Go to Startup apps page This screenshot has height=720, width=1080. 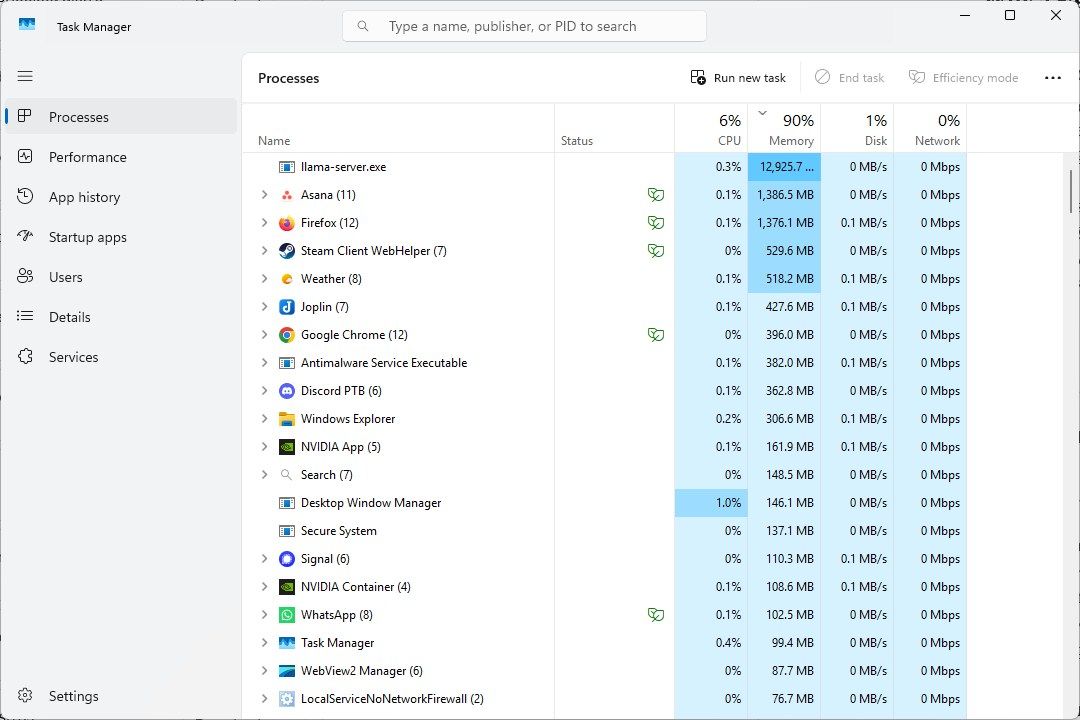tap(121, 236)
